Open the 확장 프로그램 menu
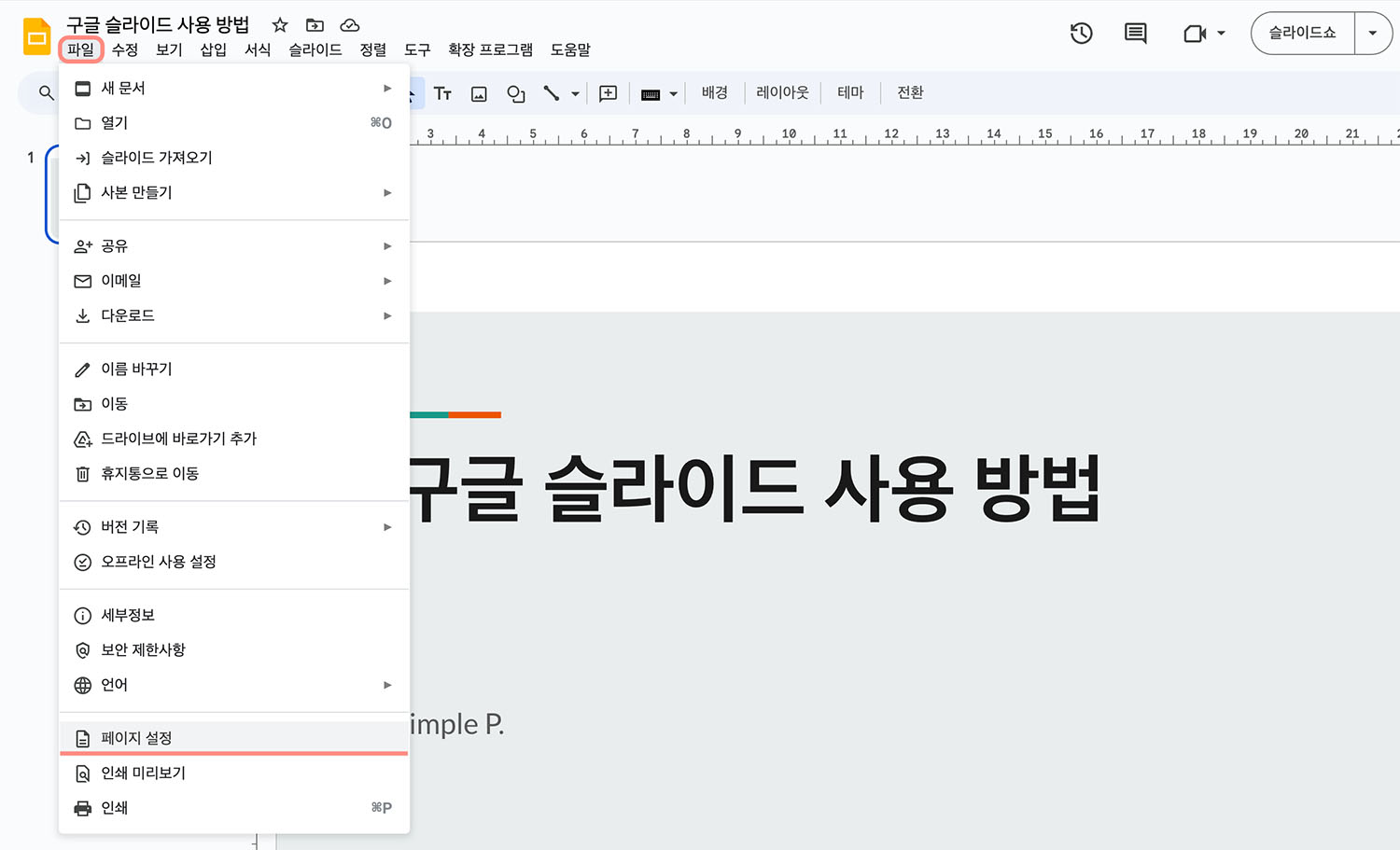 (x=490, y=49)
